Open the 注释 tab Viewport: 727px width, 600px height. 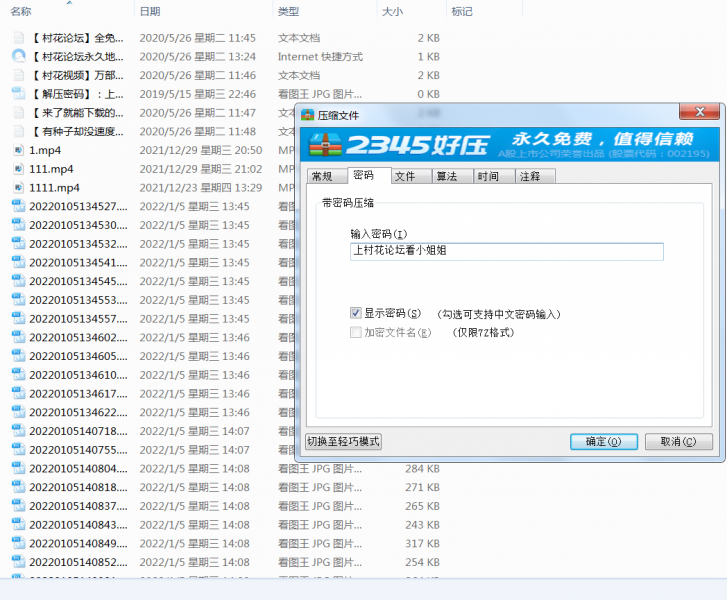(x=530, y=176)
